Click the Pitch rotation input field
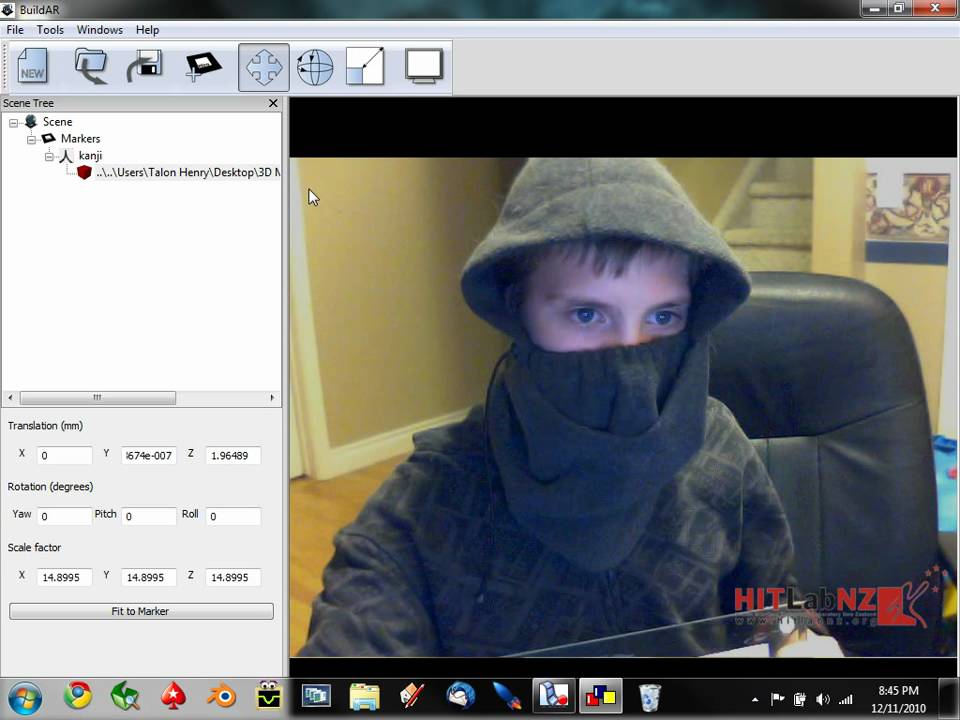Viewport: 960px width, 720px height. [149, 516]
